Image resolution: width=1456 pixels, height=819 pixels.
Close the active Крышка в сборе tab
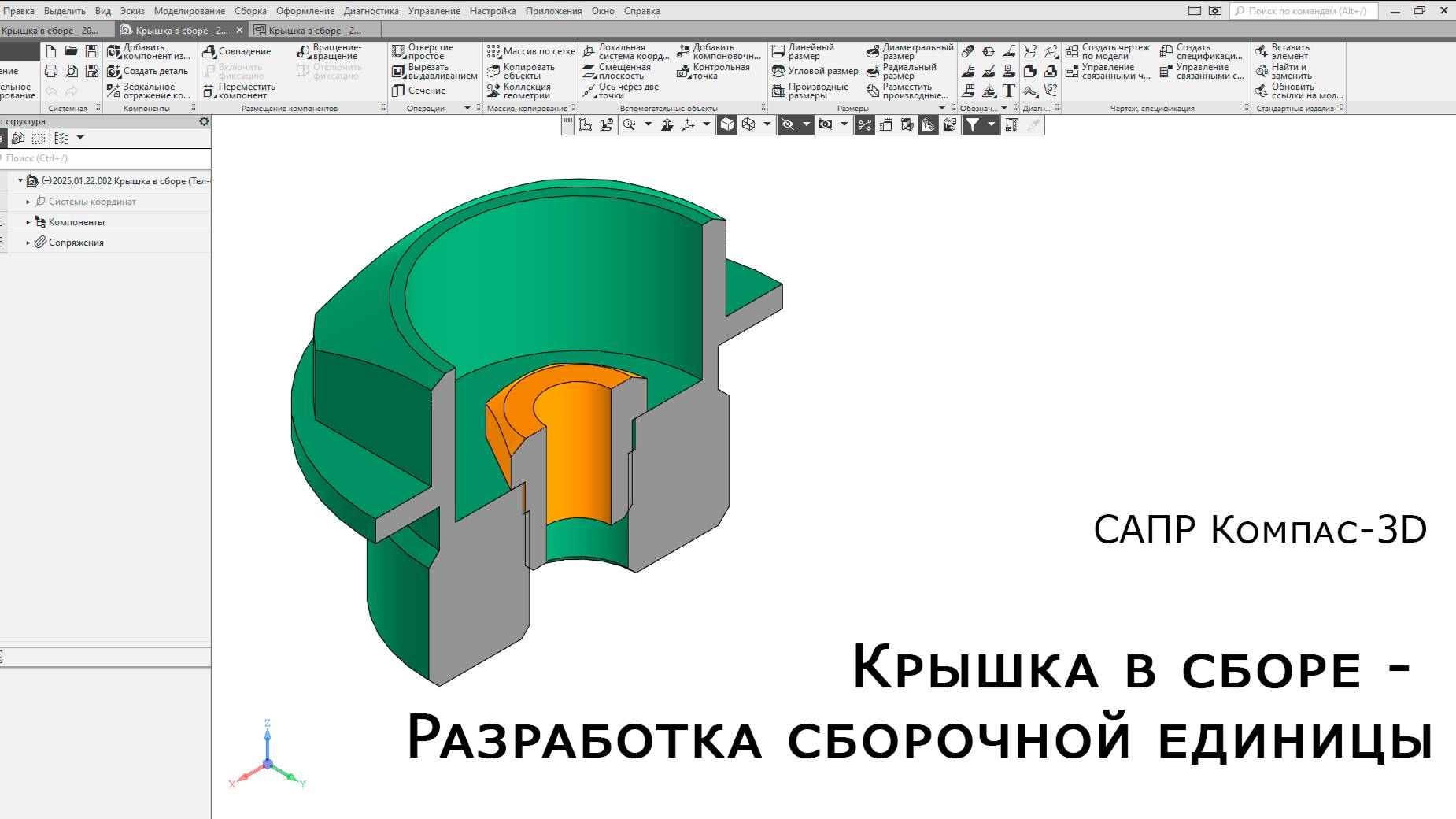(x=239, y=30)
